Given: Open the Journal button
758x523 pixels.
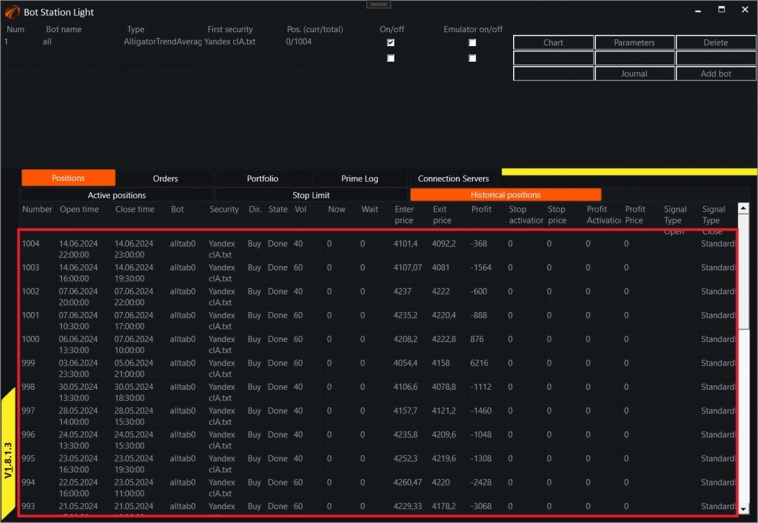Looking at the screenshot, I should click(634, 74).
